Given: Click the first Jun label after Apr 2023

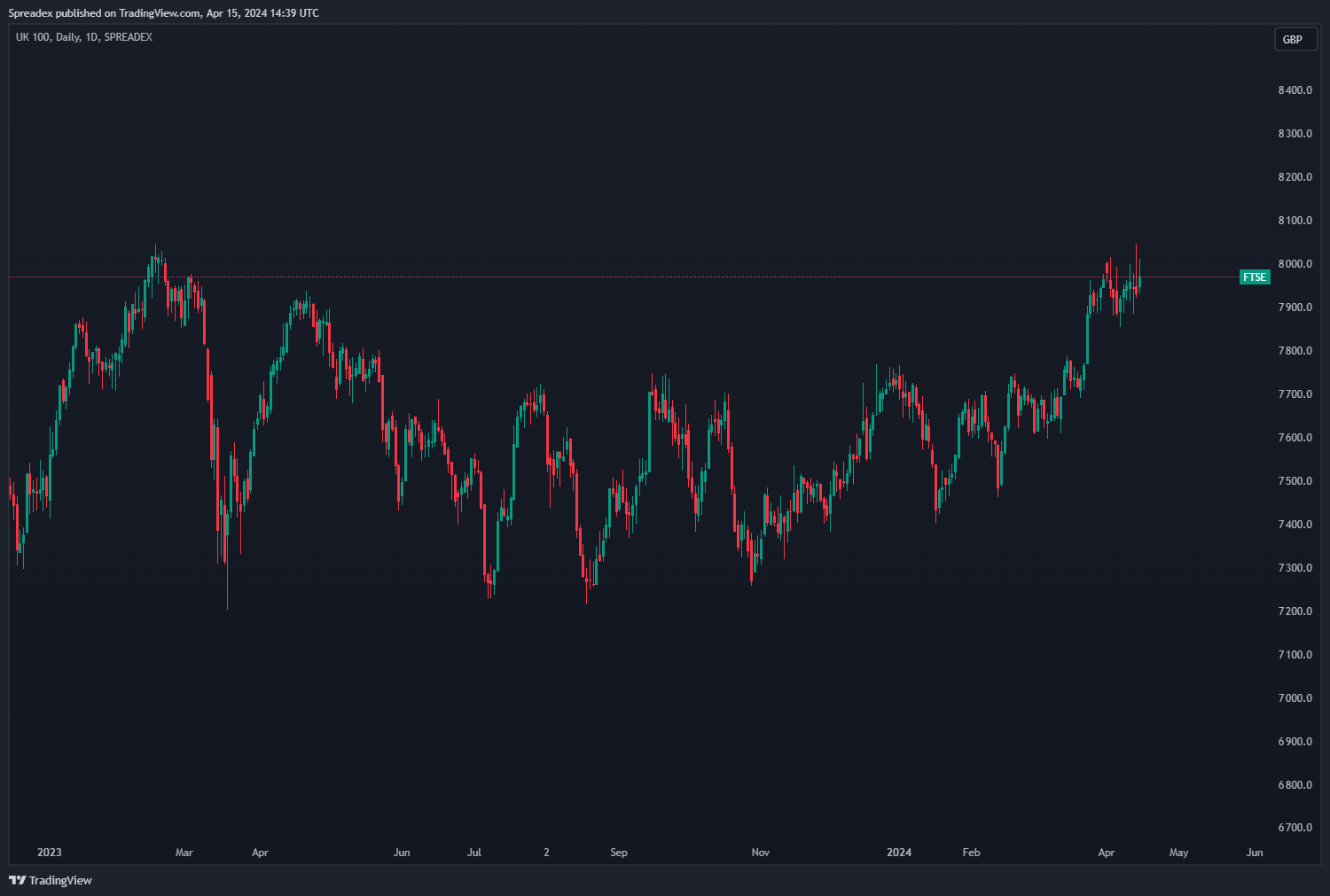Looking at the screenshot, I should 402,853.
